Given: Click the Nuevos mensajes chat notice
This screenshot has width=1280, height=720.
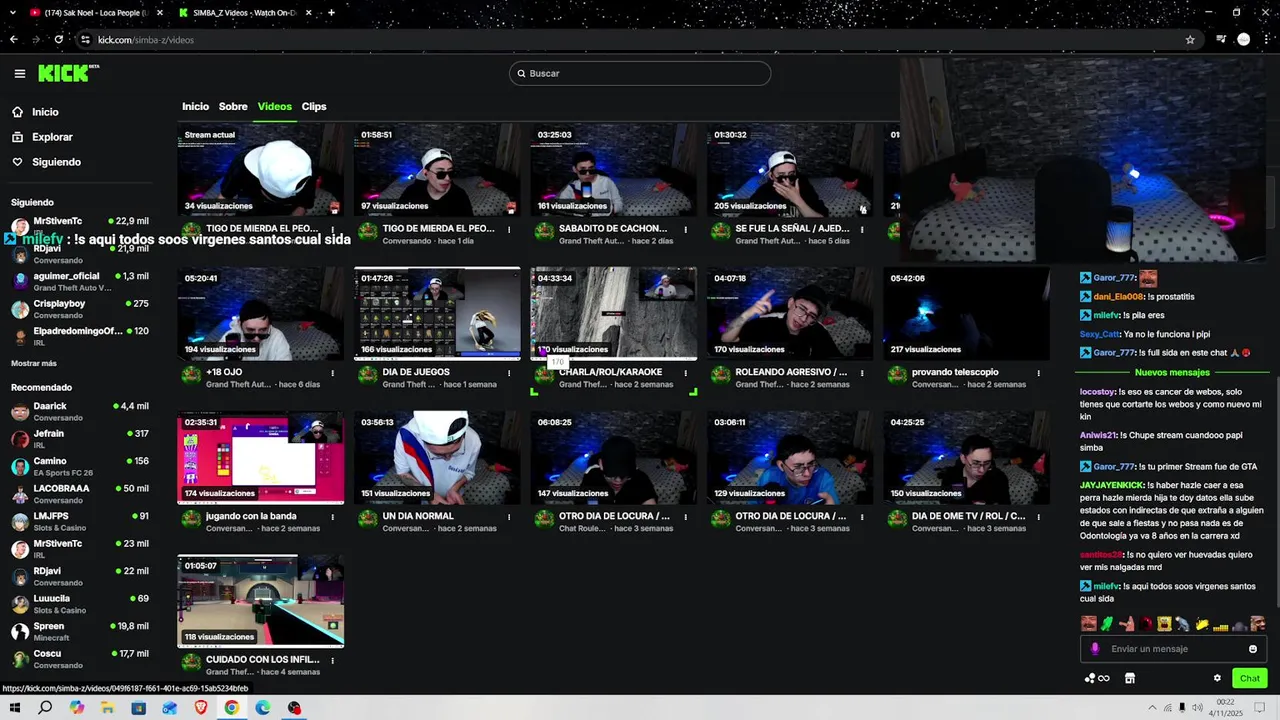Looking at the screenshot, I should coord(1172,372).
